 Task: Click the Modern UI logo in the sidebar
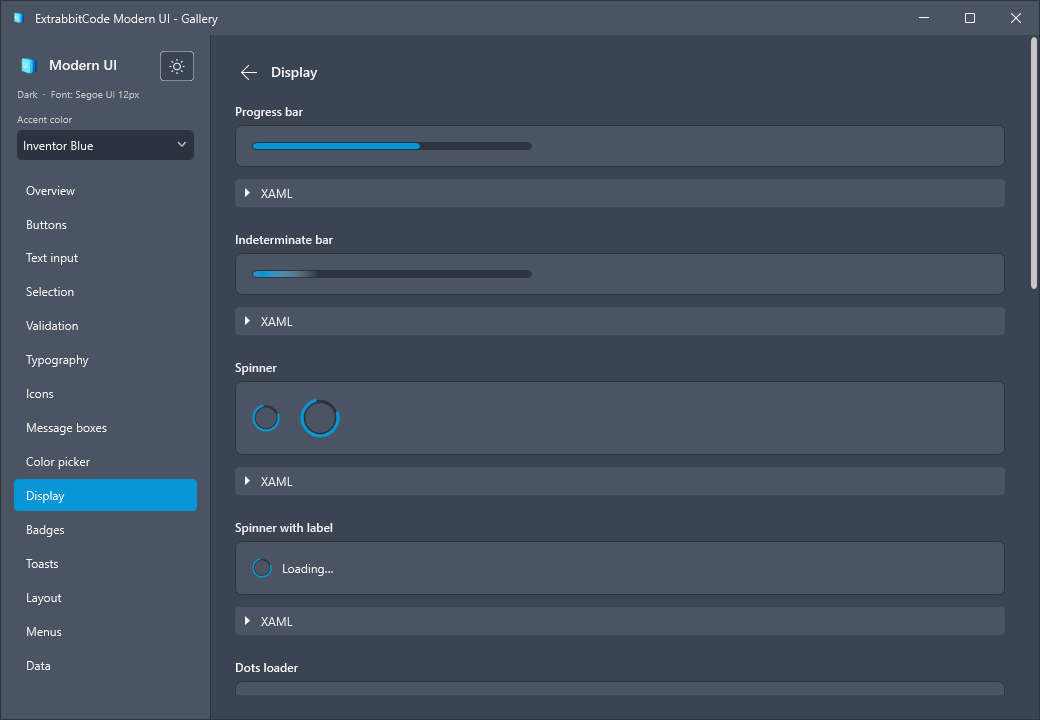point(28,66)
